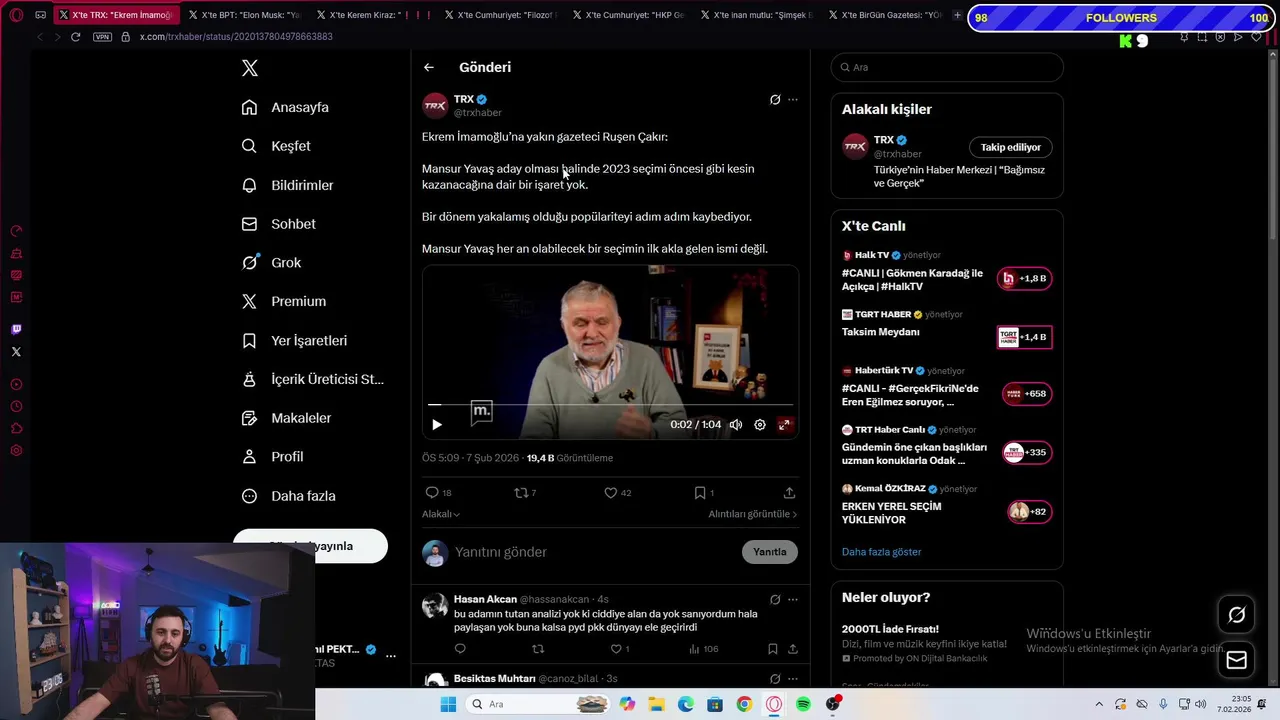Open Premium page

[284, 301]
